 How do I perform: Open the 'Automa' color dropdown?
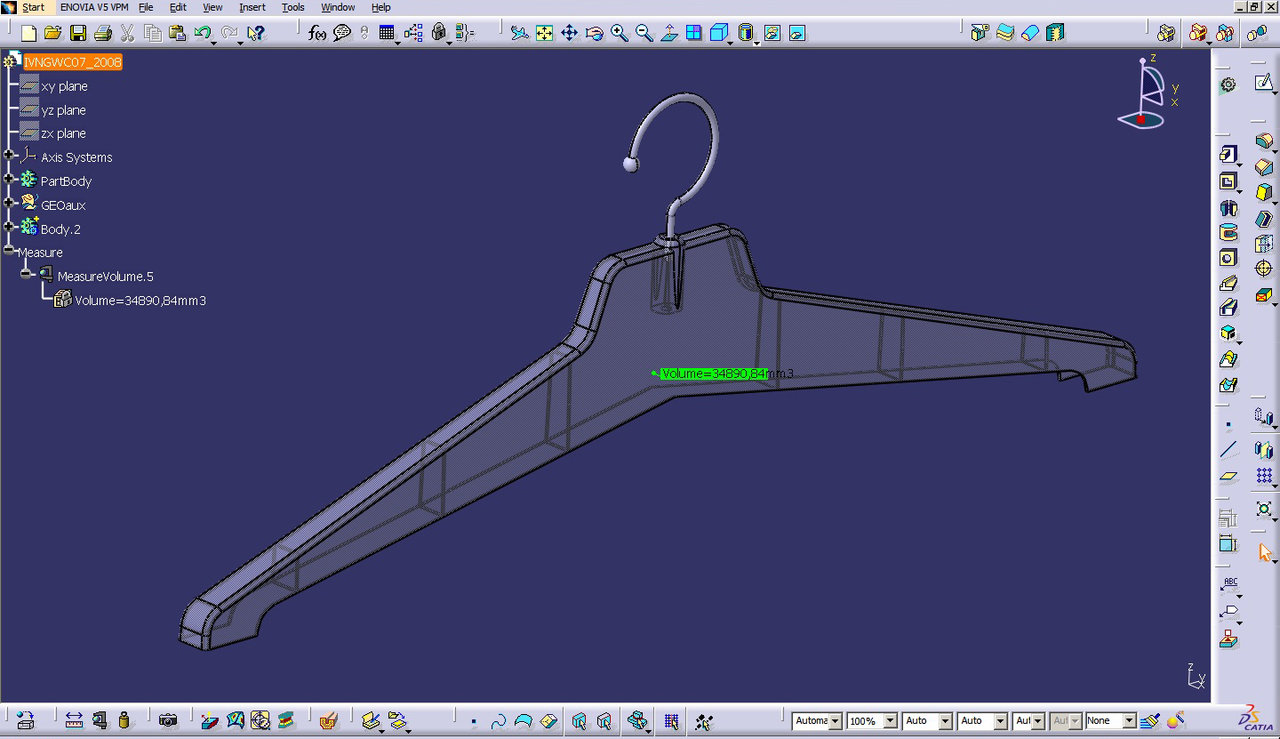[x=834, y=721]
